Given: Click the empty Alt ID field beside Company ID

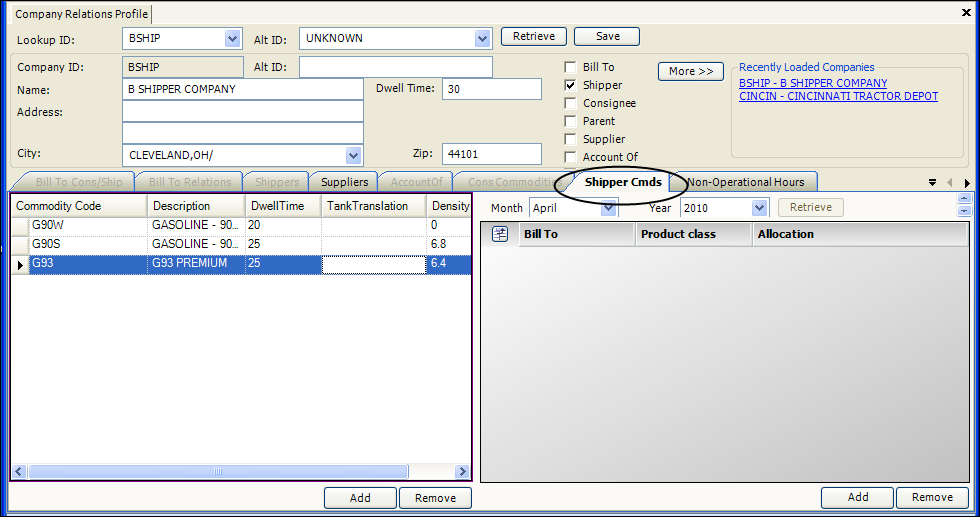Looking at the screenshot, I should [x=396, y=67].
